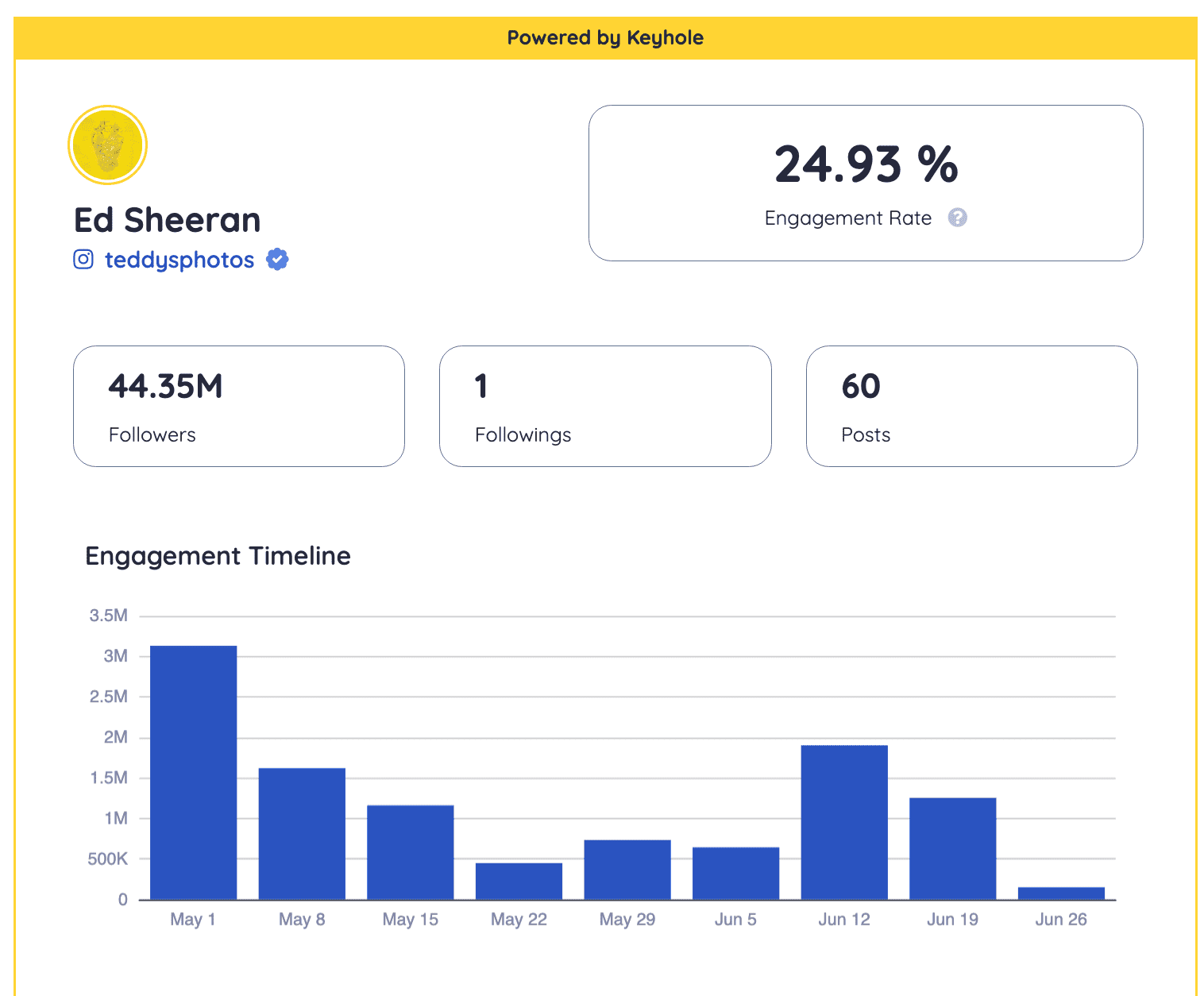
Task: Select the 24.93% Engagement Rate card
Action: pyautogui.click(x=865, y=183)
